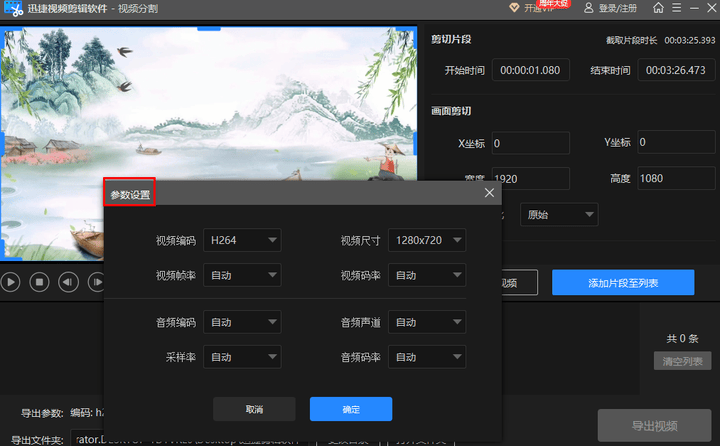Play the video preview
The width and height of the screenshot is (720, 446).
point(11,282)
